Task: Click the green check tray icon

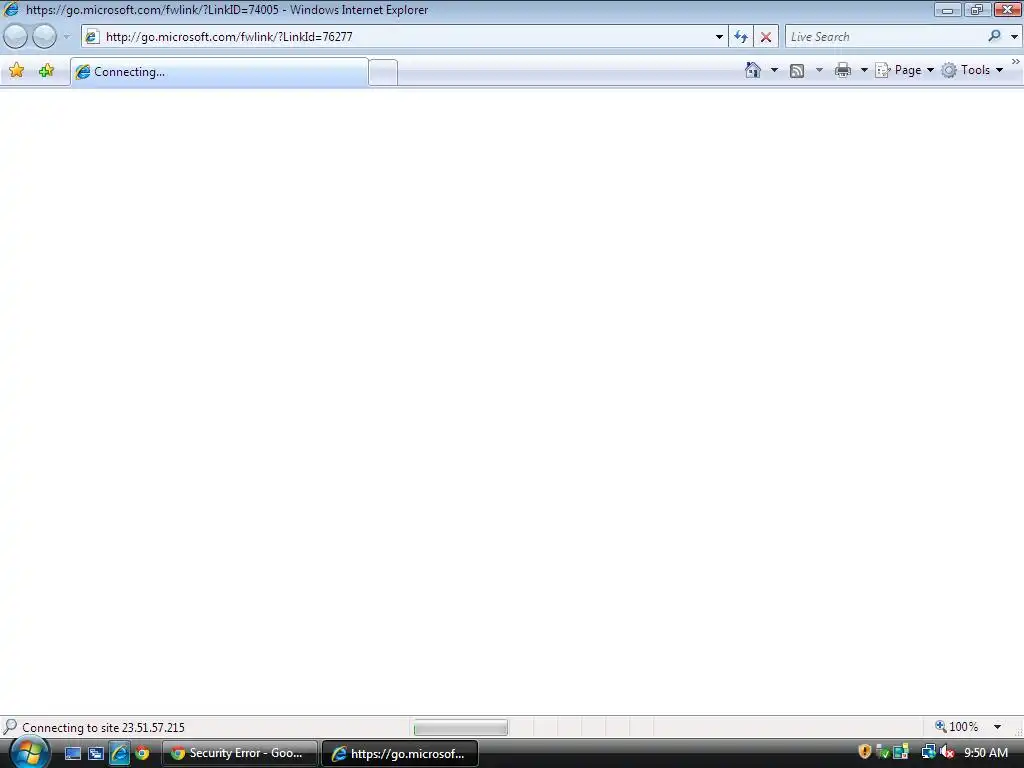Action: (882, 752)
